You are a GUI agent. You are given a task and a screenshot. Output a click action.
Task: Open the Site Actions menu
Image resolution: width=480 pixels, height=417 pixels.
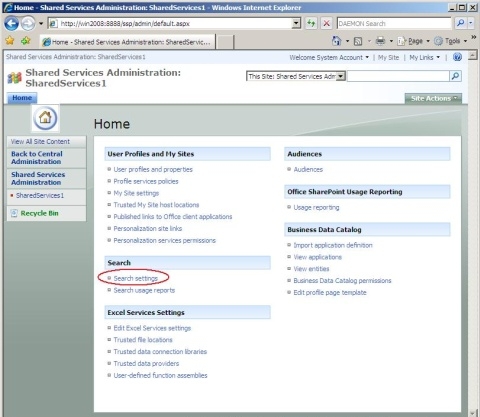(433, 98)
